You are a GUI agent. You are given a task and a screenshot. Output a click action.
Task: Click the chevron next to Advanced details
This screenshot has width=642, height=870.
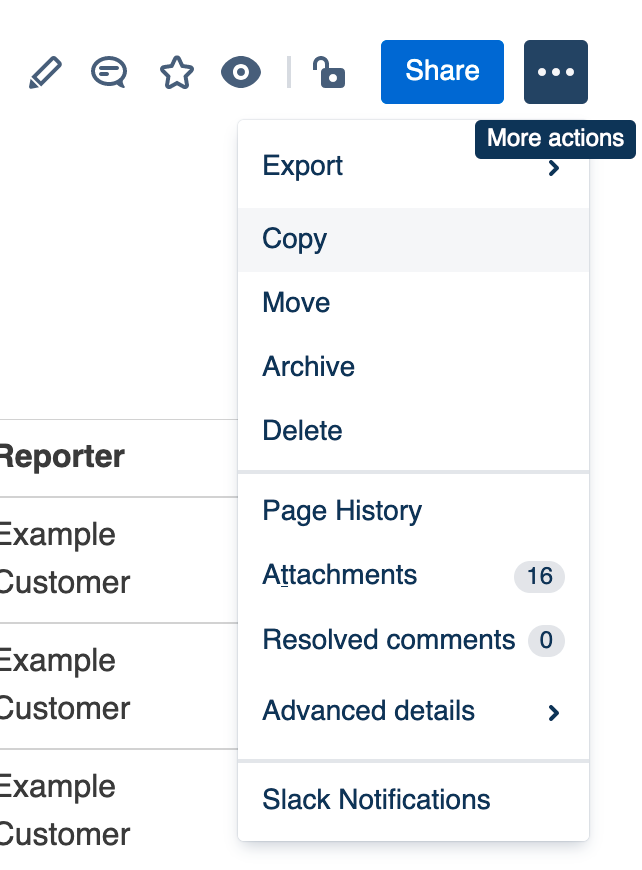pyautogui.click(x=553, y=713)
